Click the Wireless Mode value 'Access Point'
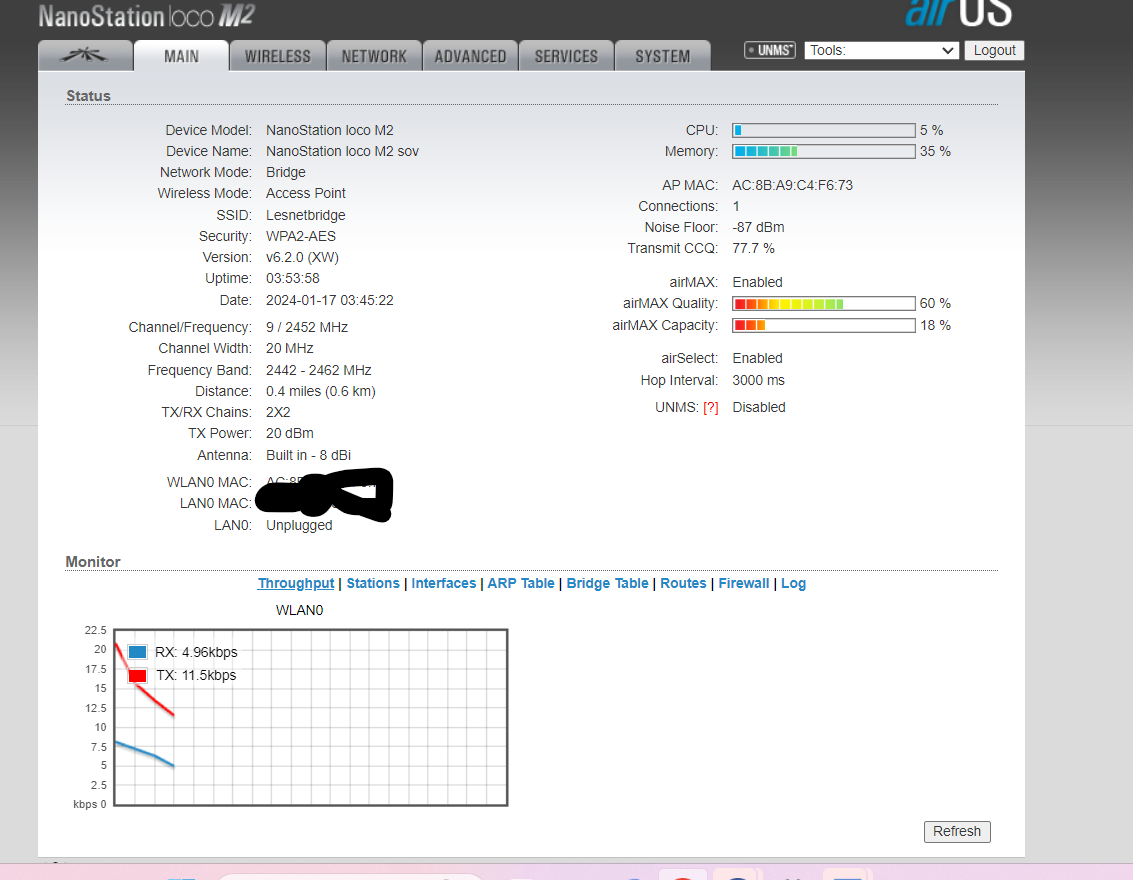Viewport: 1133px width, 880px height. tap(306, 194)
